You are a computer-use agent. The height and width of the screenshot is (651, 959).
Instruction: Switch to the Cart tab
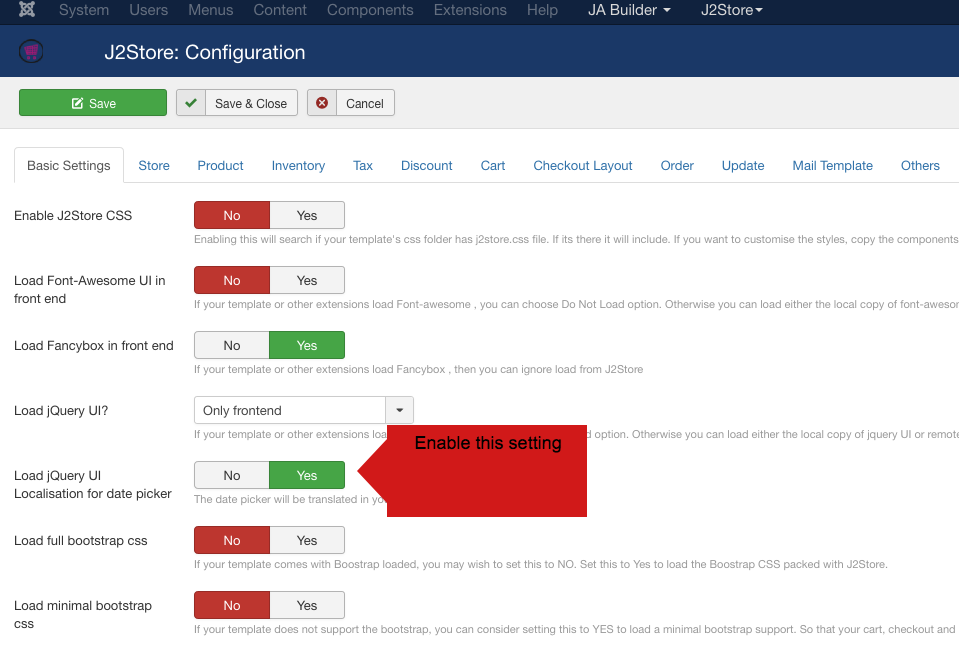pos(493,165)
